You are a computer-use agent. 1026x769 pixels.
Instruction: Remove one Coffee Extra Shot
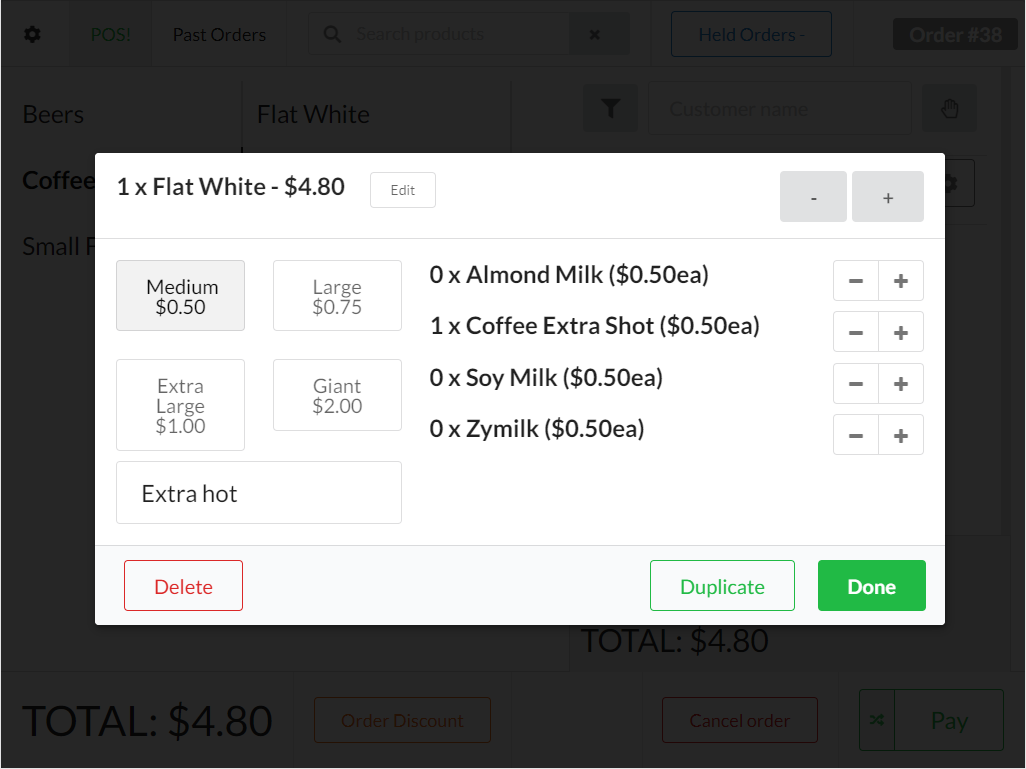coord(856,332)
